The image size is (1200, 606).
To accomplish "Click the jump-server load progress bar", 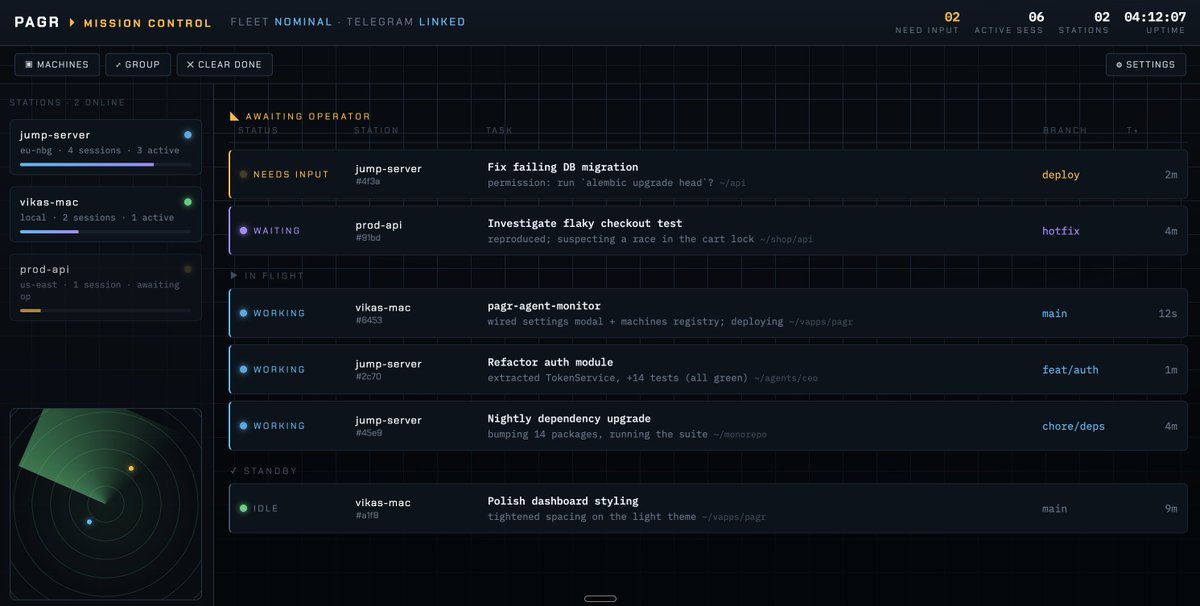I will (x=105, y=164).
